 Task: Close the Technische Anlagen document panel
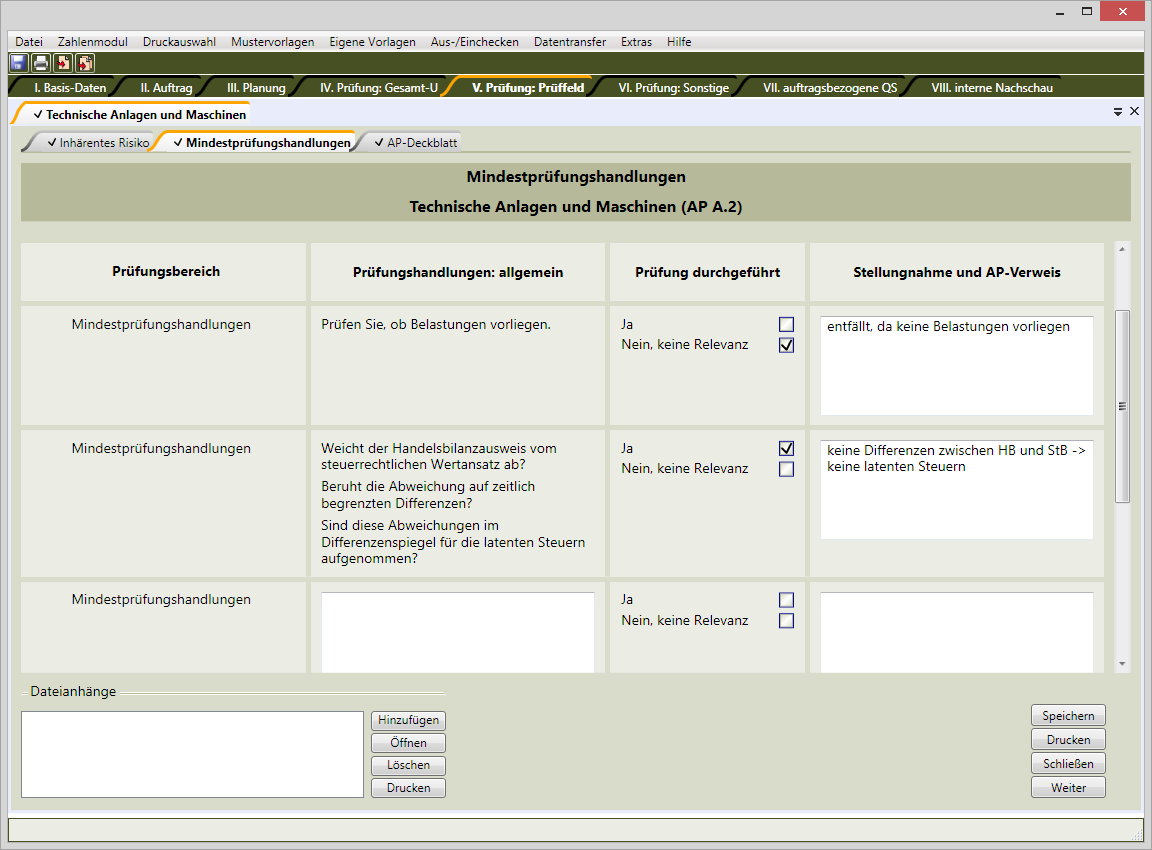(x=1134, y=111)
